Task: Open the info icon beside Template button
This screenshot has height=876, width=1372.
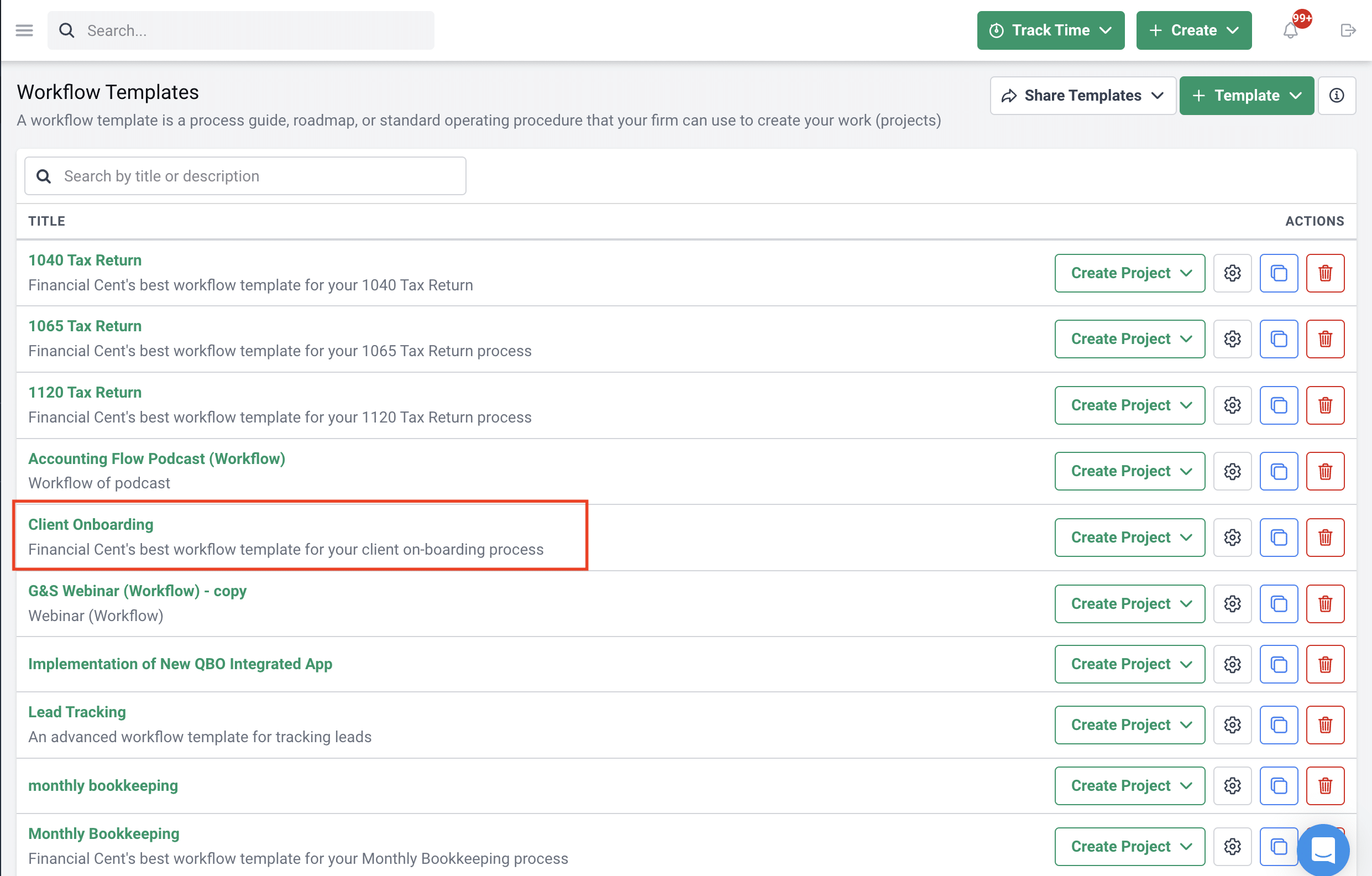Action: (x=1336, y=95)
